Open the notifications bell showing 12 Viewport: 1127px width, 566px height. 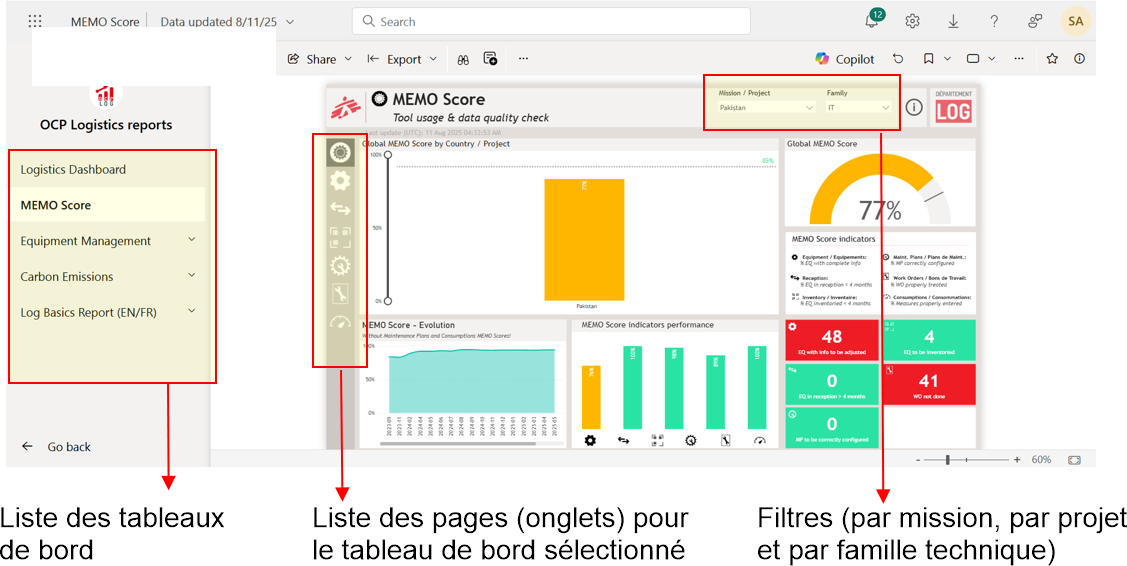click(x=872, y=21)
